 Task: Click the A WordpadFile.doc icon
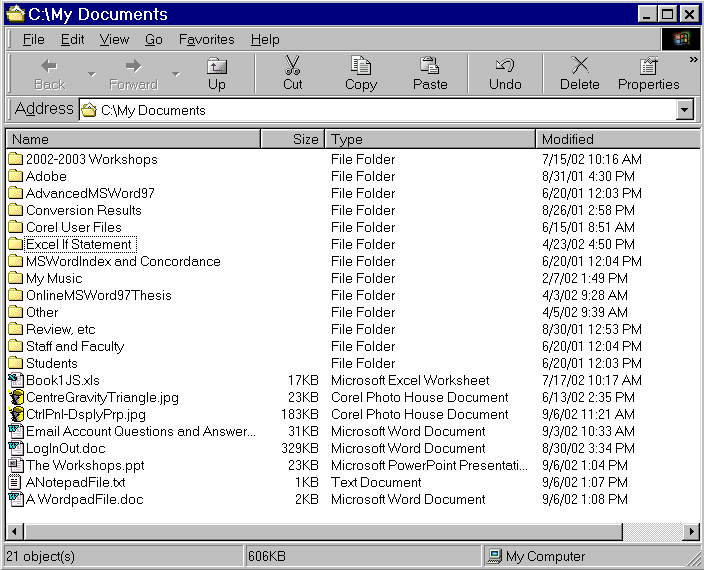16,499
